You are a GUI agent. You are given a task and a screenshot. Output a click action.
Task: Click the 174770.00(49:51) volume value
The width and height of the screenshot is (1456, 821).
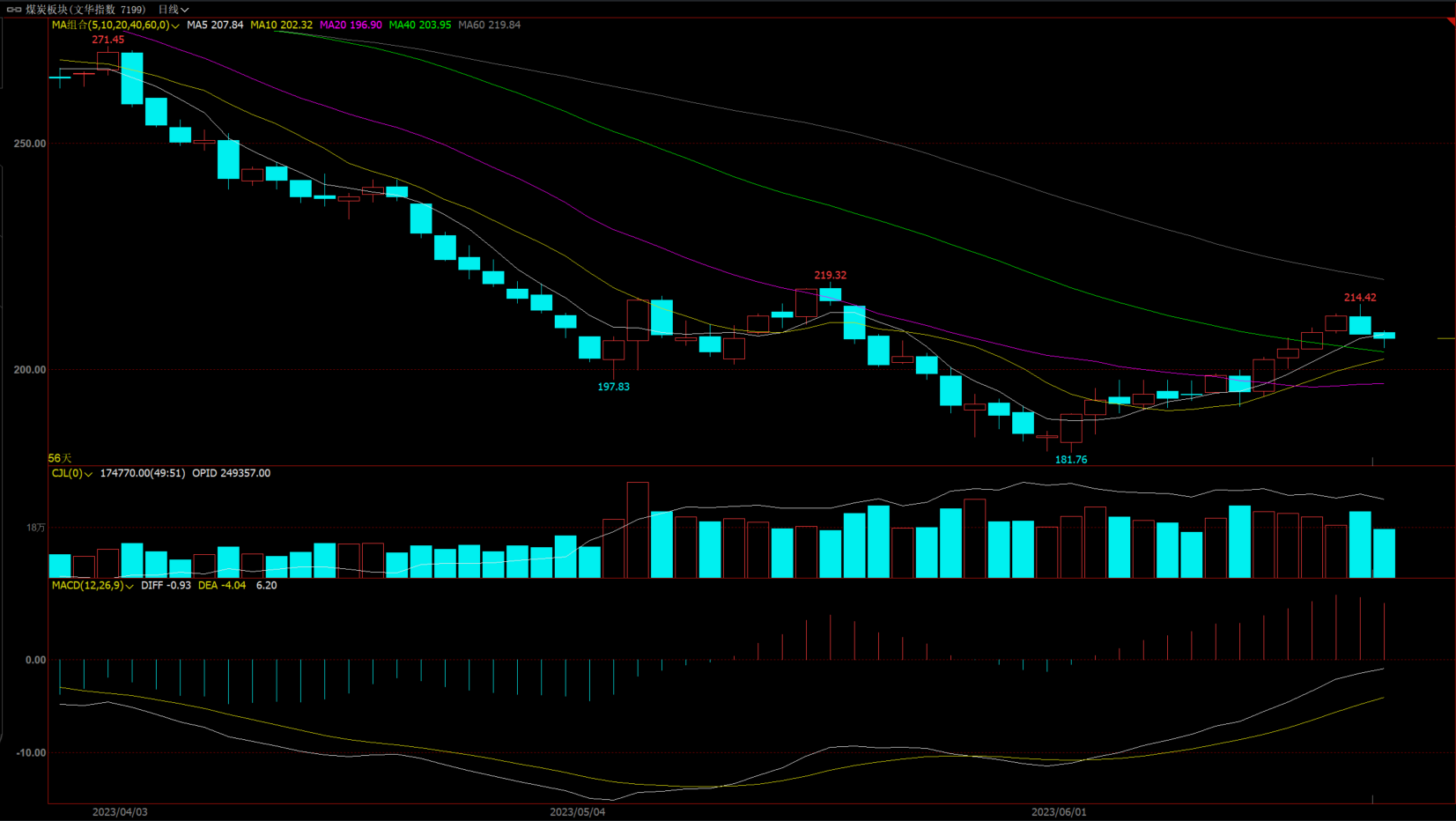(x=143, y=473)
